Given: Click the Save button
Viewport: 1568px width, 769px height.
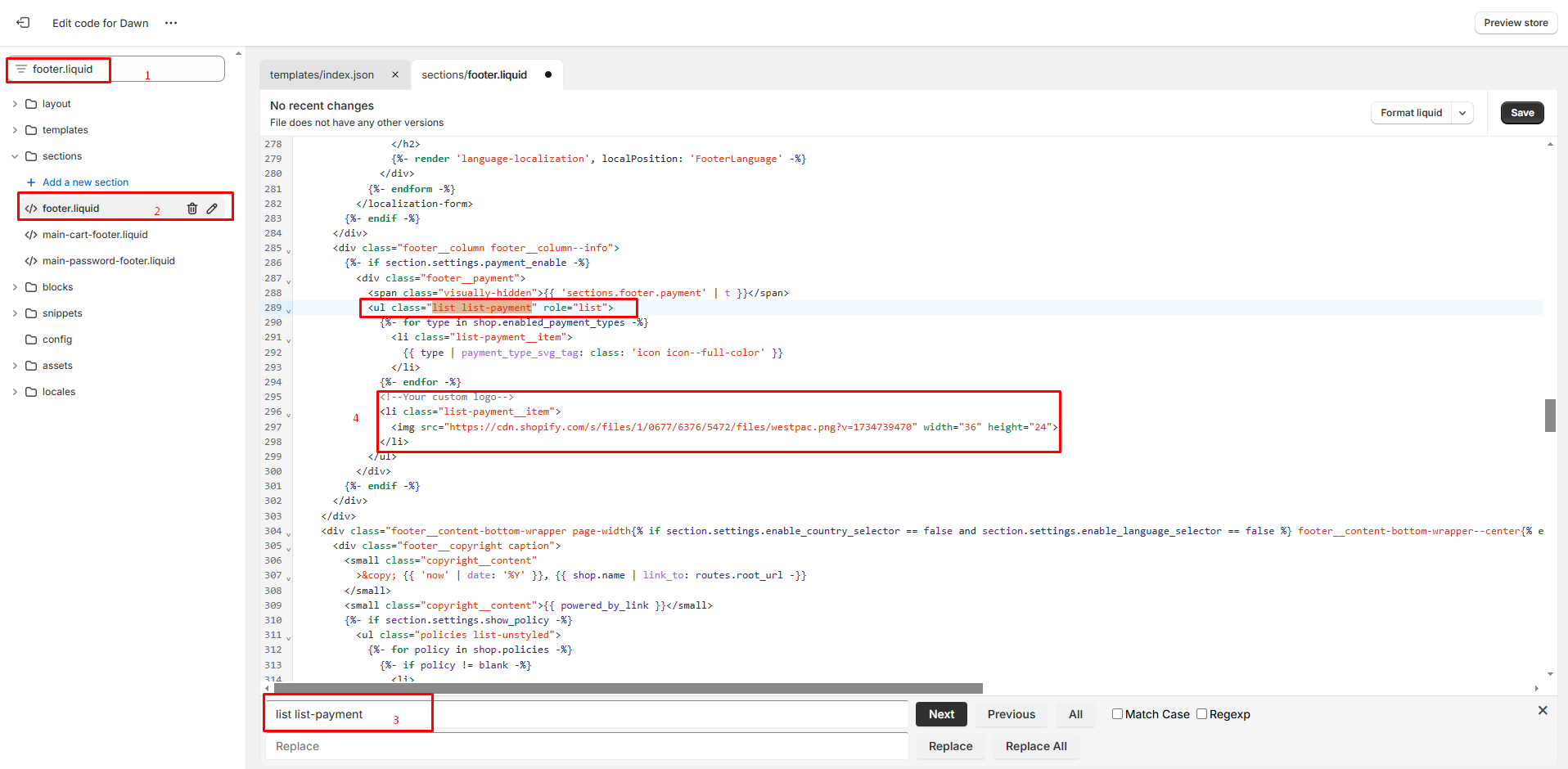Looking at the screenshot, I should click(1522, 113).
